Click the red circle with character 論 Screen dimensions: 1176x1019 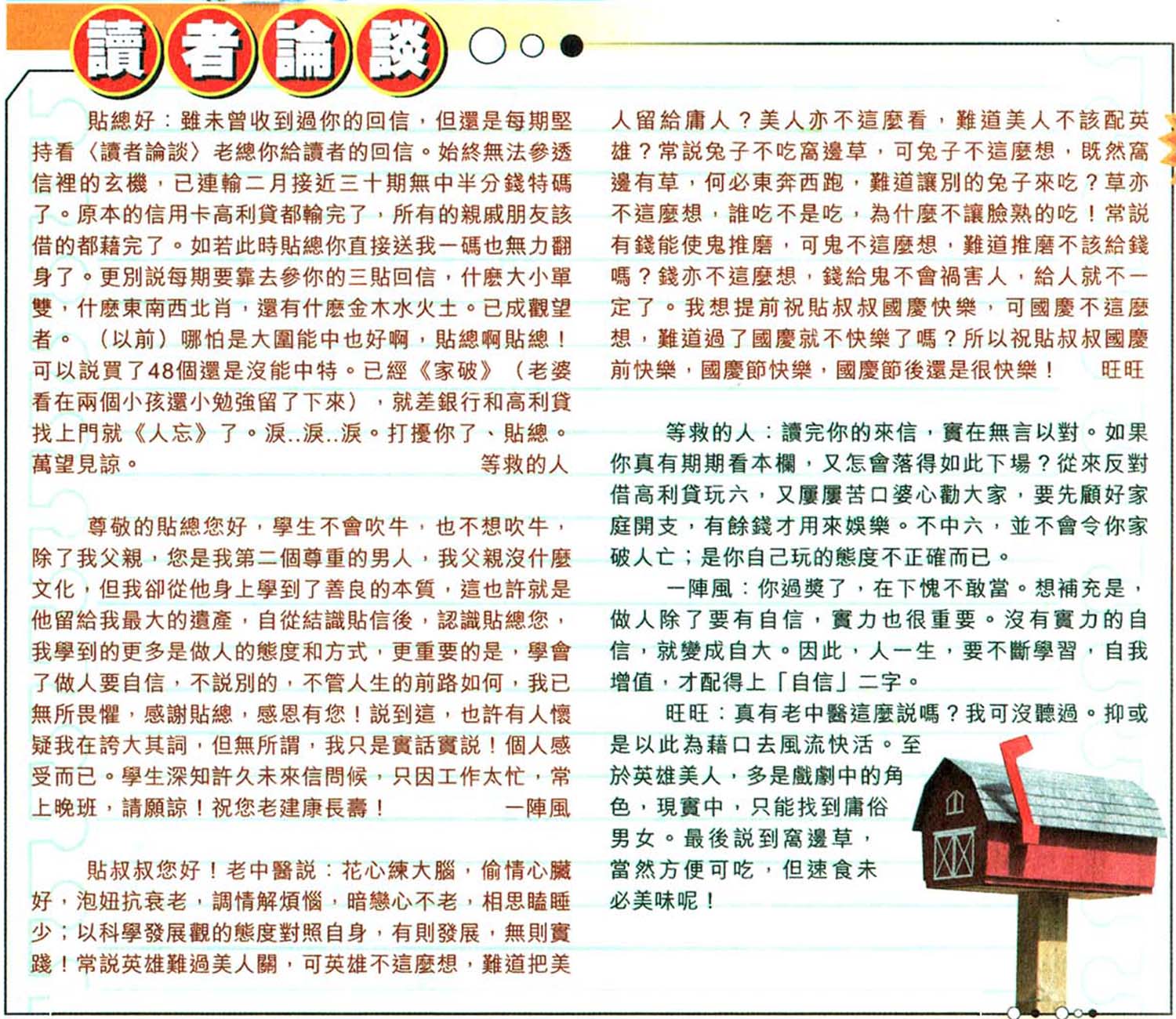306,53
